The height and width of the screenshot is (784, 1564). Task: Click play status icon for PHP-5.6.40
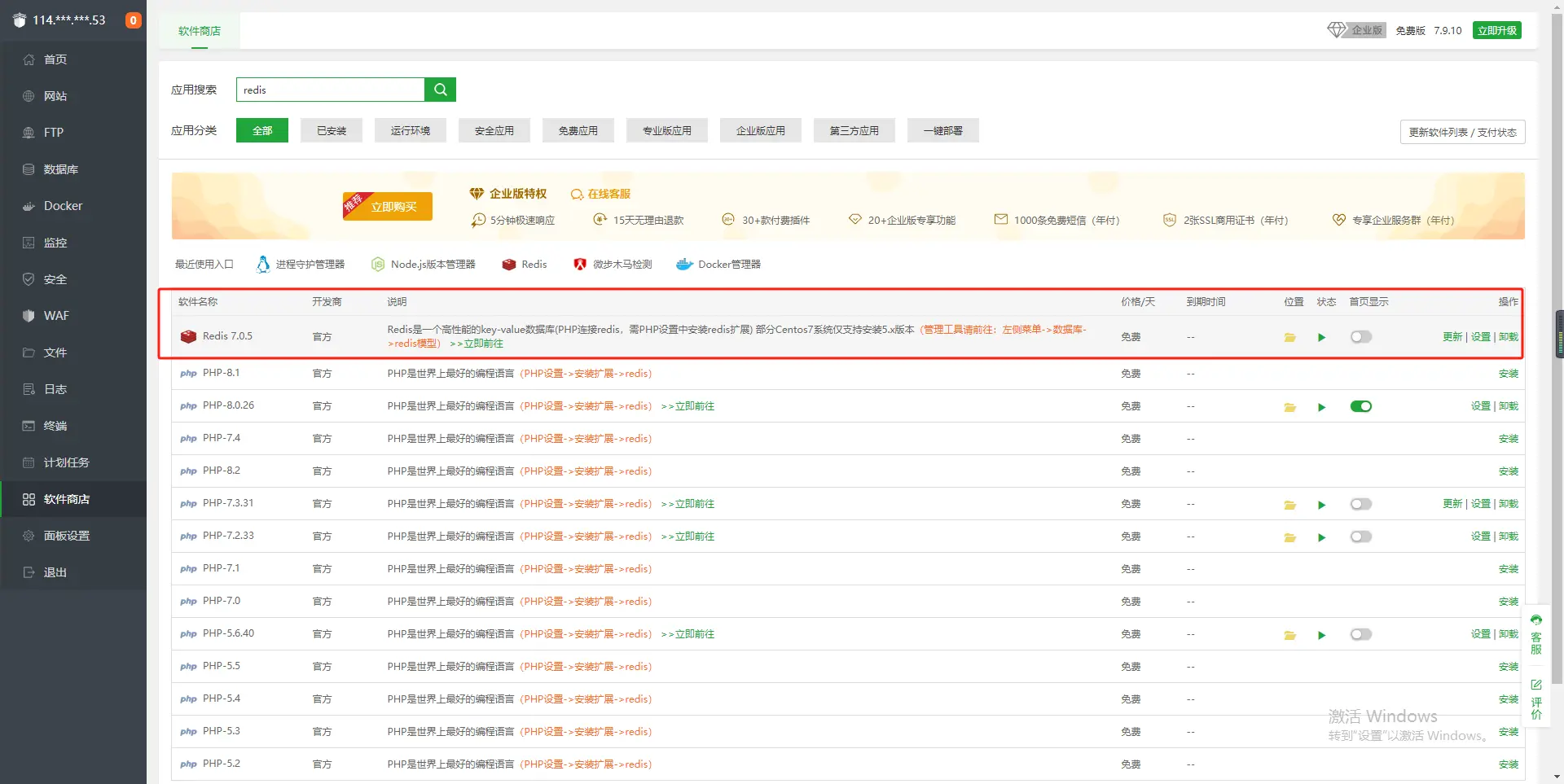click(x=1321, y=635)
